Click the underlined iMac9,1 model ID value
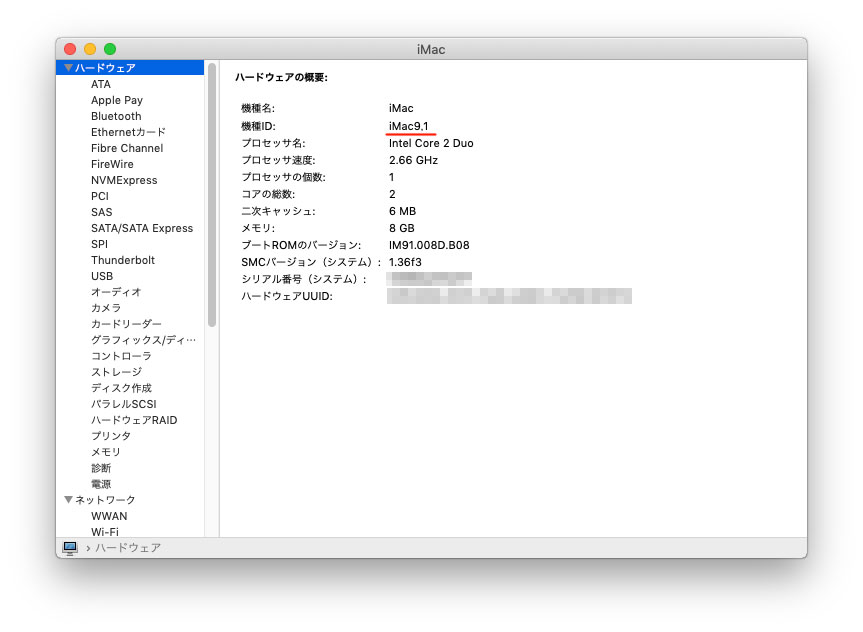 [x=408, y=125]
